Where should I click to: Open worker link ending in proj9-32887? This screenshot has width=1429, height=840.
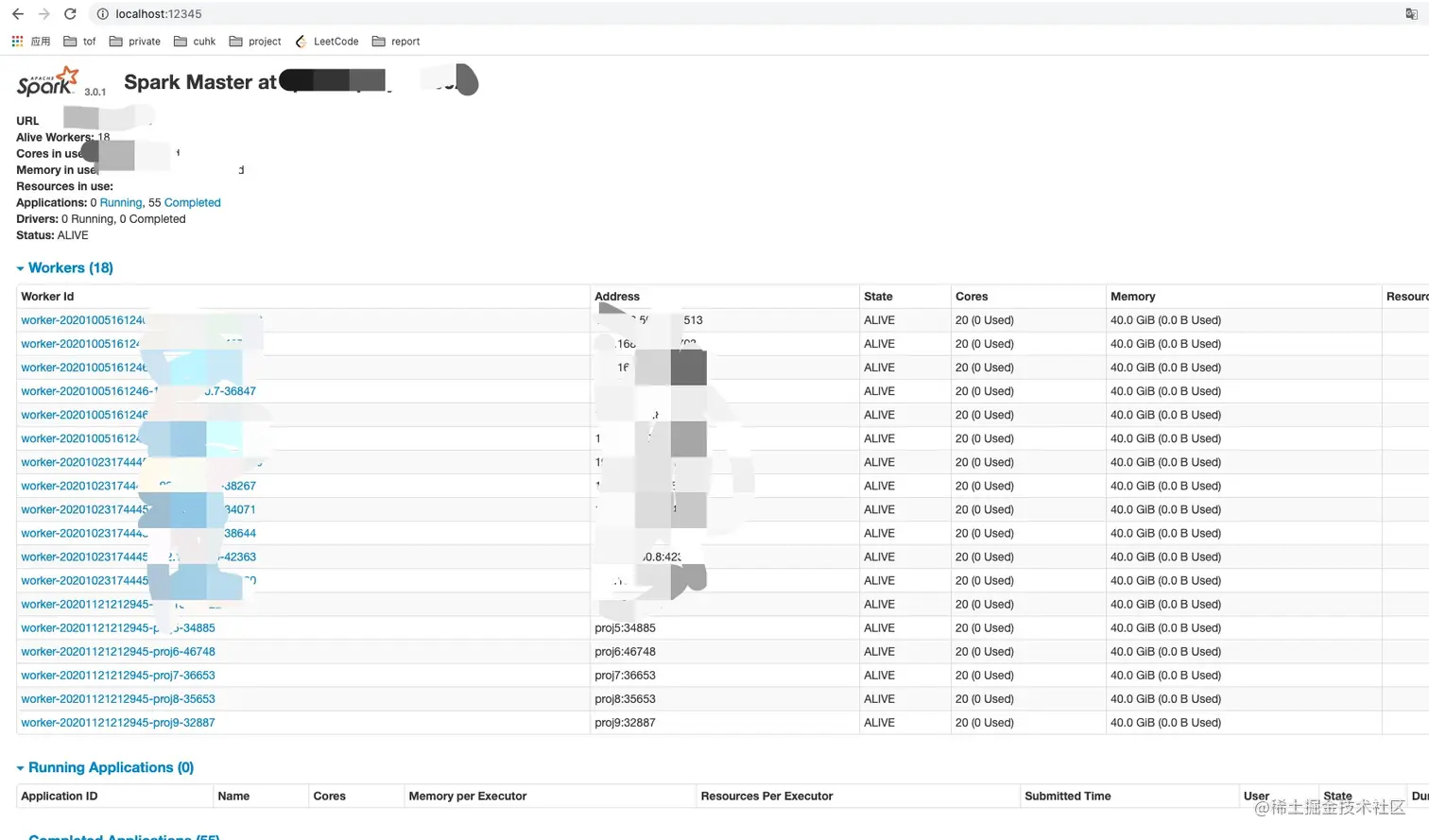pos(118,723)
